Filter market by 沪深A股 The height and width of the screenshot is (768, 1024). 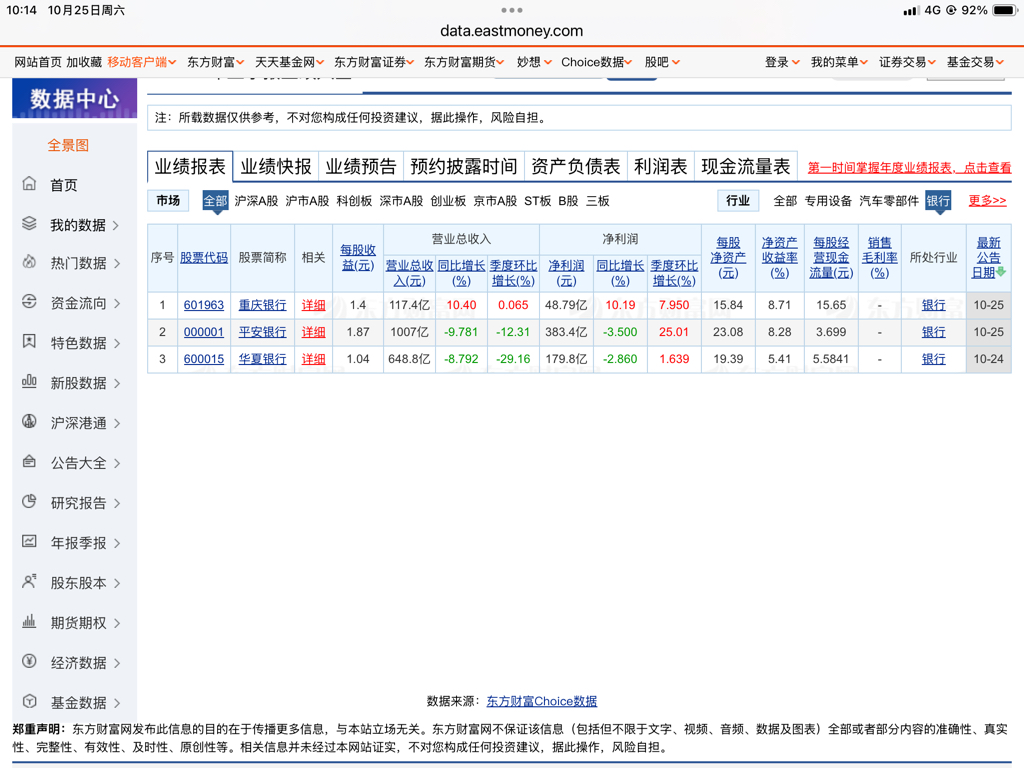point(256,201)
